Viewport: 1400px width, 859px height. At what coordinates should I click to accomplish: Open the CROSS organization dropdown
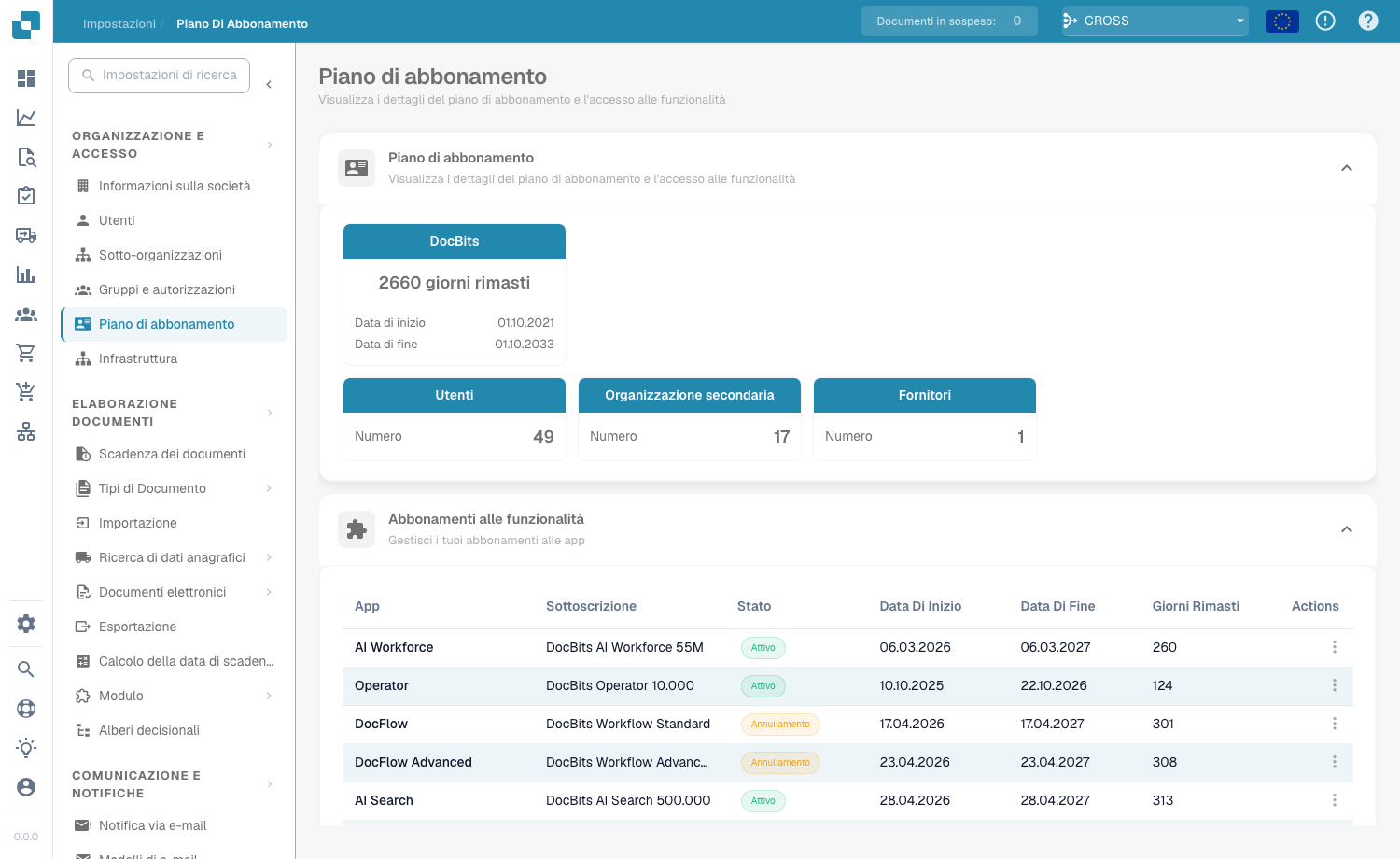click(x=1155, y=21)
